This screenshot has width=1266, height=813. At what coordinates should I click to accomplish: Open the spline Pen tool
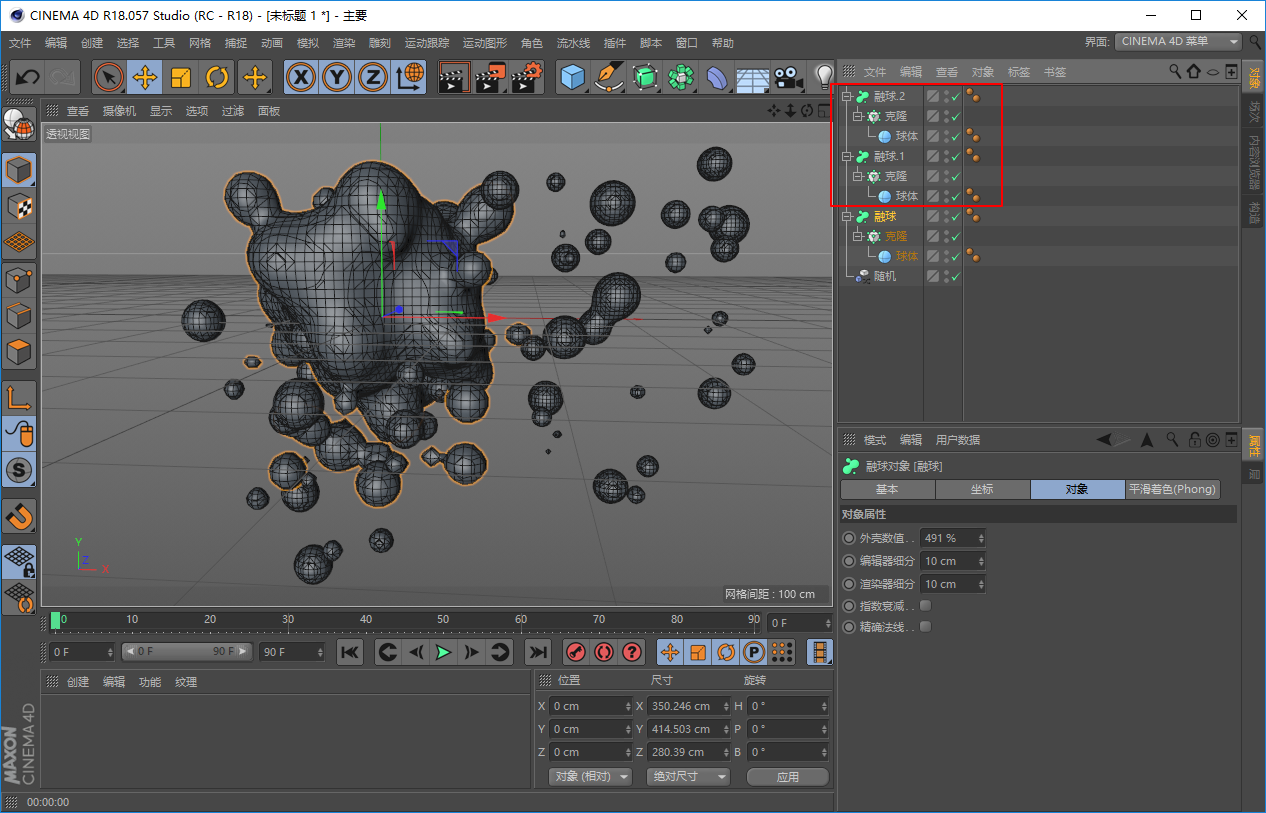tap(608, 77)
